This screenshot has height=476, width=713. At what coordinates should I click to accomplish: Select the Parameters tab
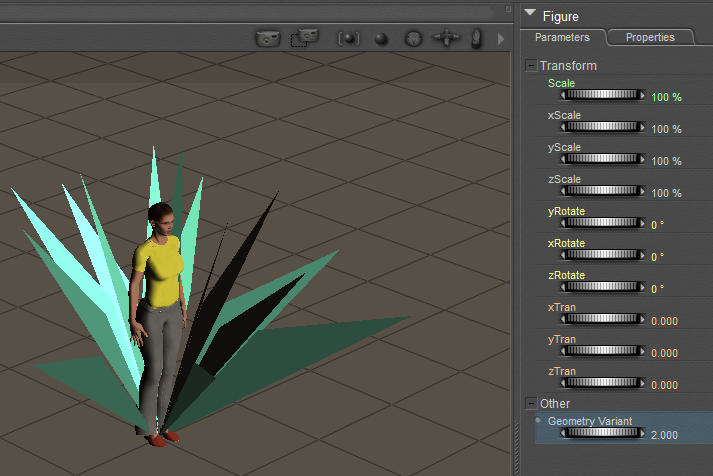point(562,37)
